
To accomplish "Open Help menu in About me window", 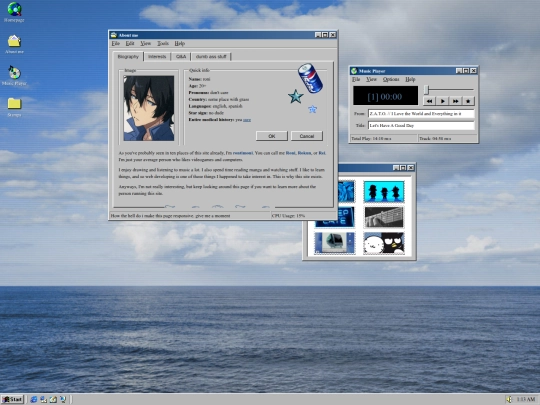I will (179, 43).
